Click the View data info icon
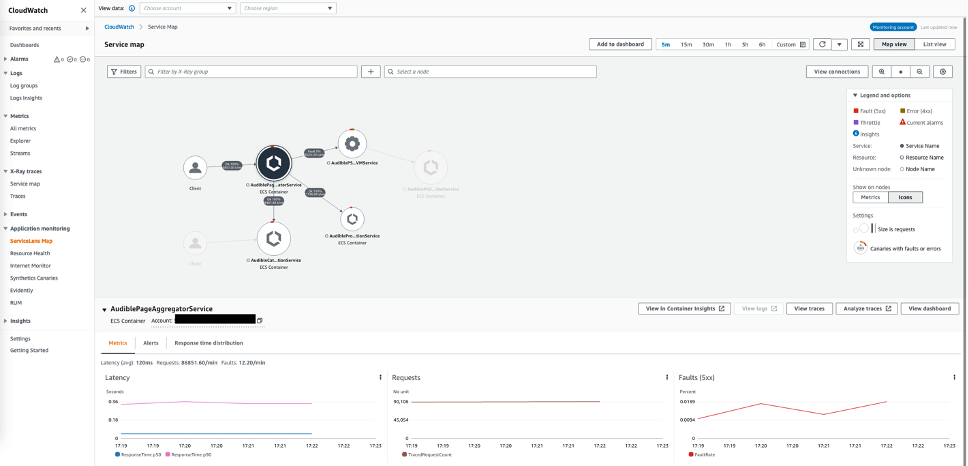968x466 pixels. [x=131, y=9]
